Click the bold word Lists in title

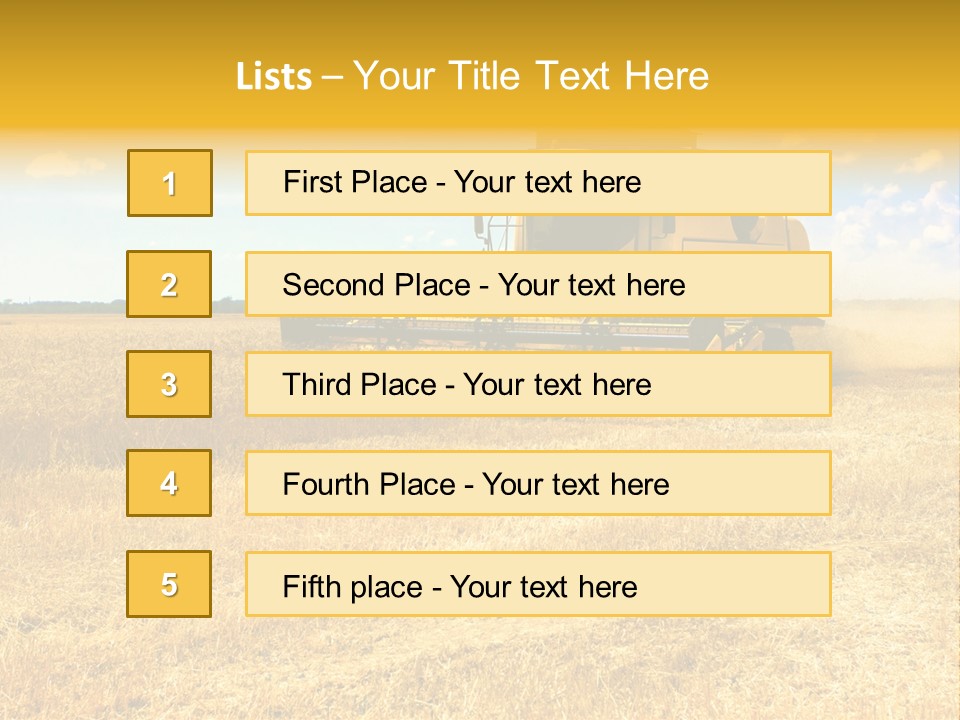click(x=274, y=77)
